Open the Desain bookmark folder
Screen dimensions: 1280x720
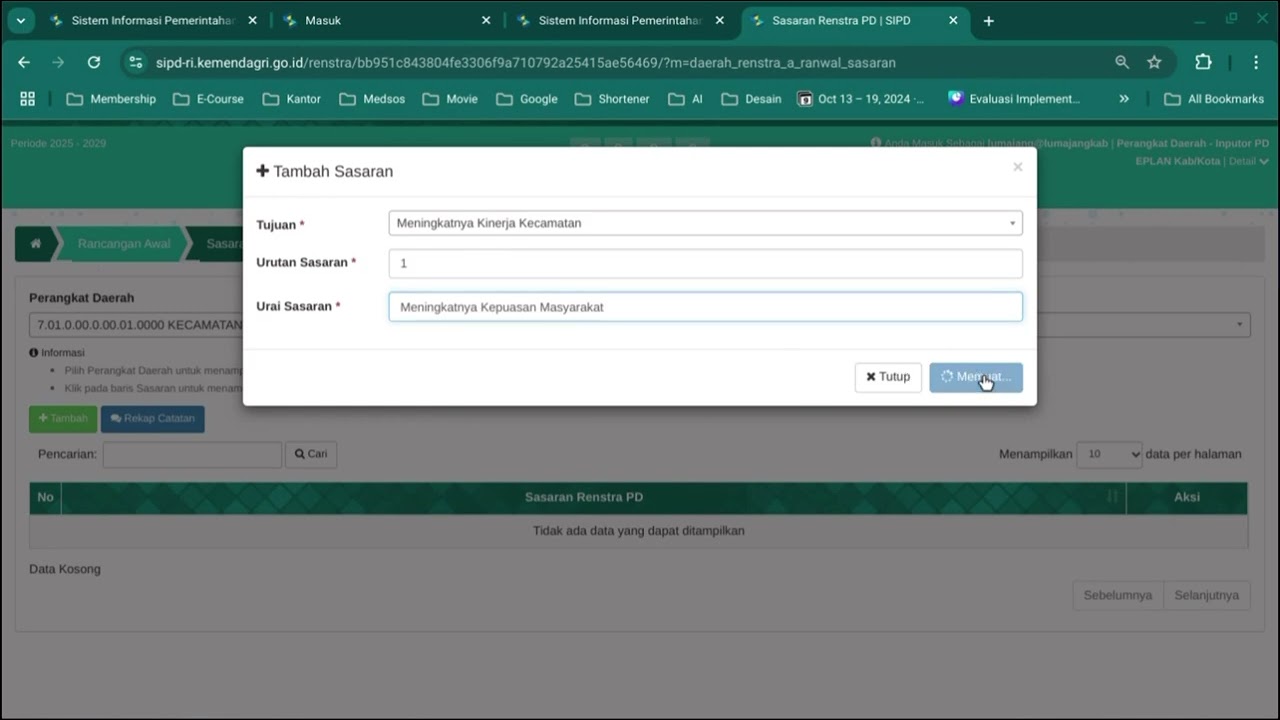[751, 99]
